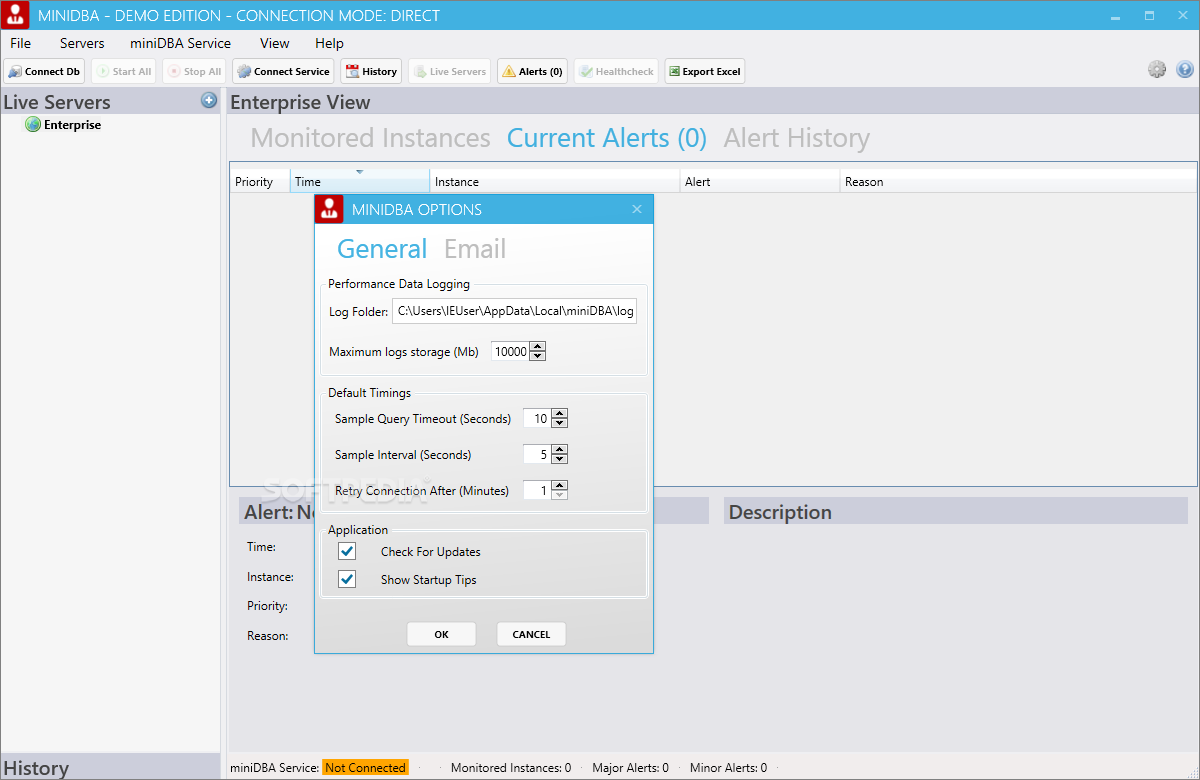Click the Retry Connection After value field

(x=537, y=490)
